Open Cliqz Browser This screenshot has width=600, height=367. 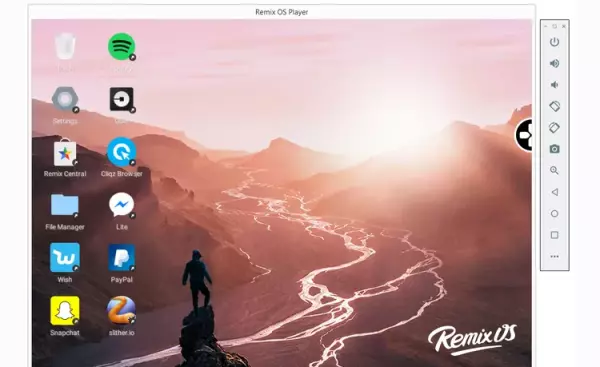[x=122, y=152]
